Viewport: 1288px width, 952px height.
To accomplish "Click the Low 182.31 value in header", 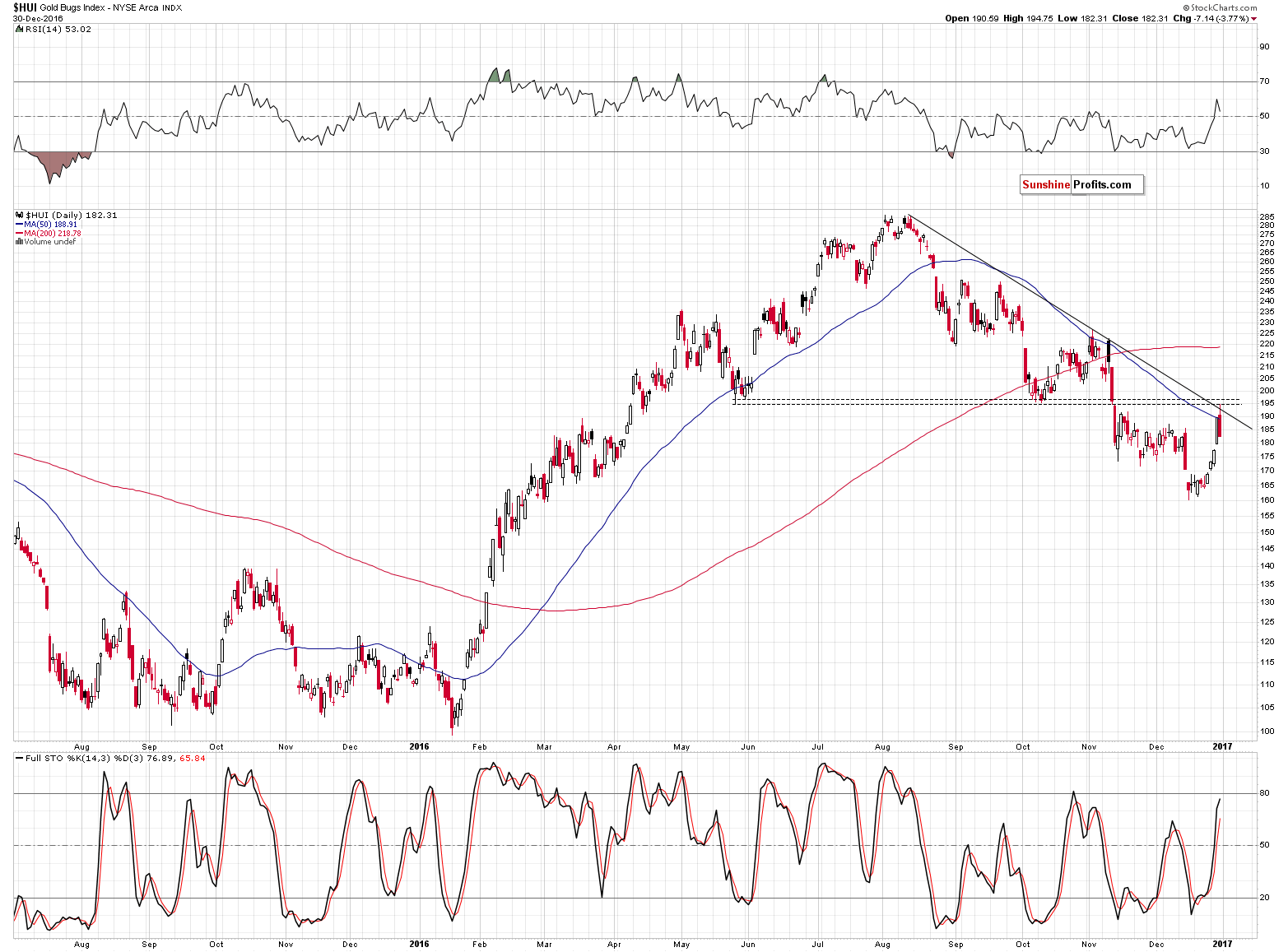I will [1081, 18].
